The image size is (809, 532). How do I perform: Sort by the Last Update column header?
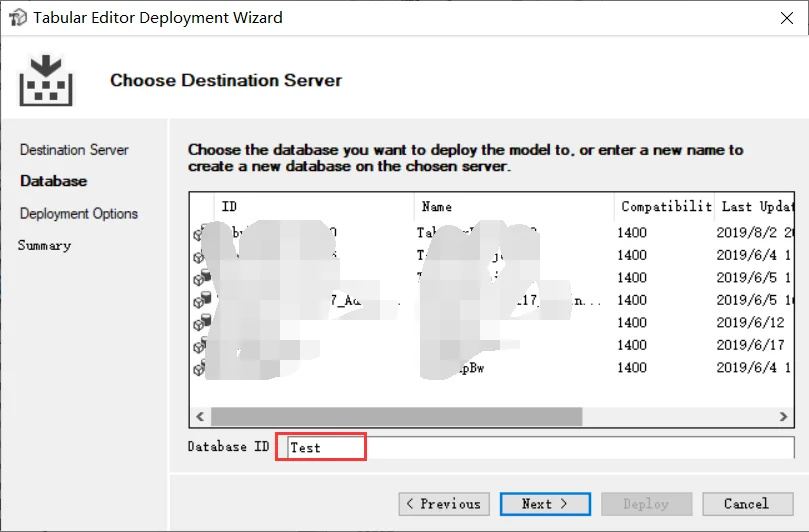point(755,207)
